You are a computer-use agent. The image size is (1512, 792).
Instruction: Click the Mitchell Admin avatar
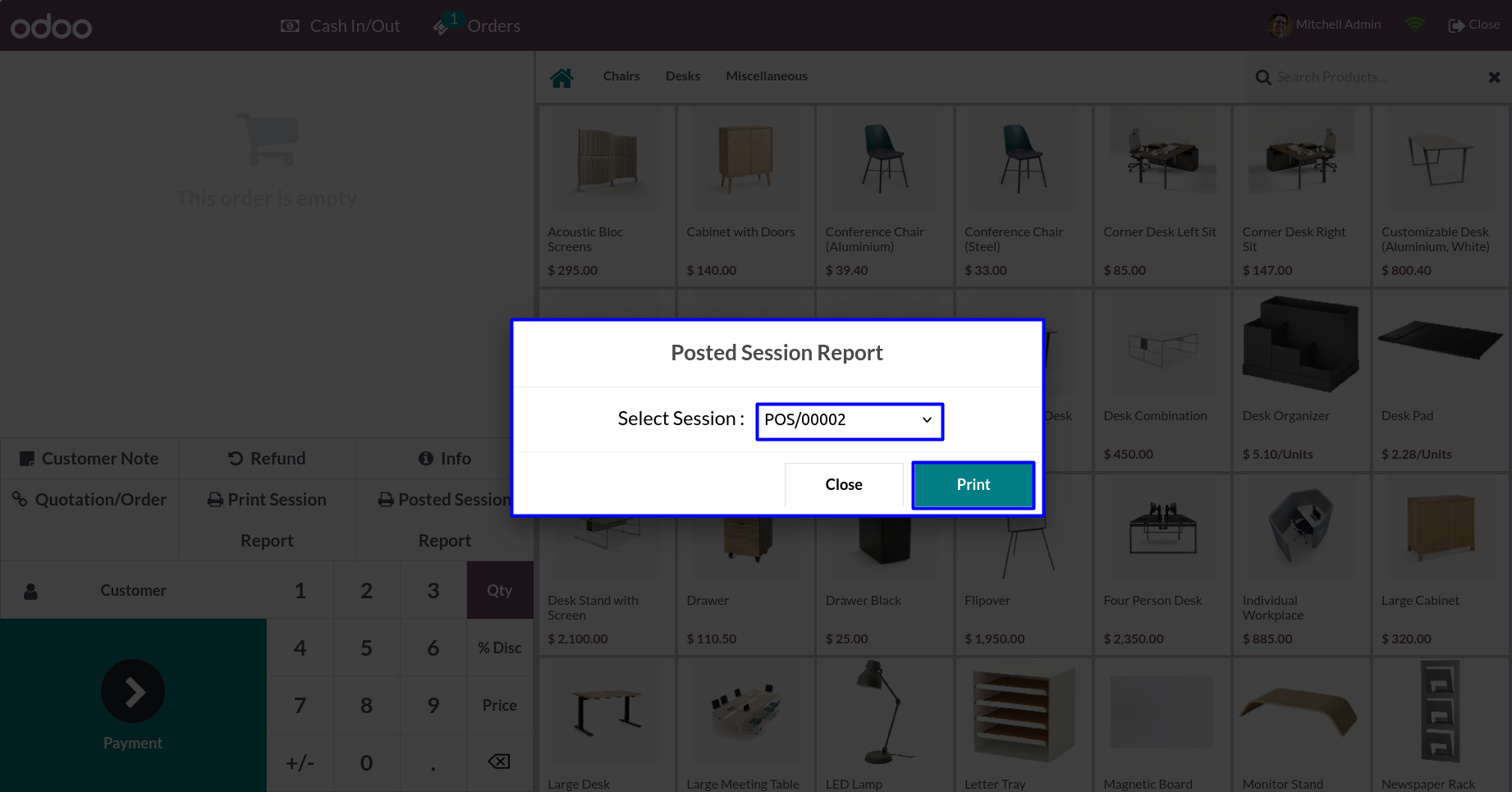1279,25
